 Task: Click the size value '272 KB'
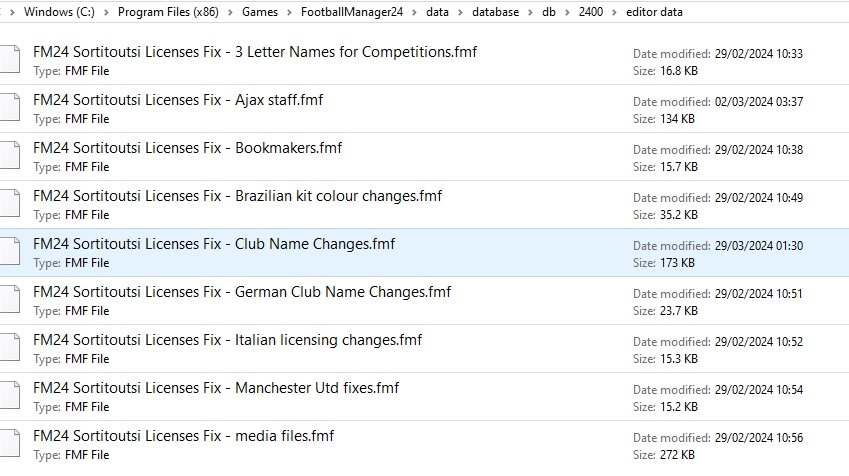(x=677, y=455)
